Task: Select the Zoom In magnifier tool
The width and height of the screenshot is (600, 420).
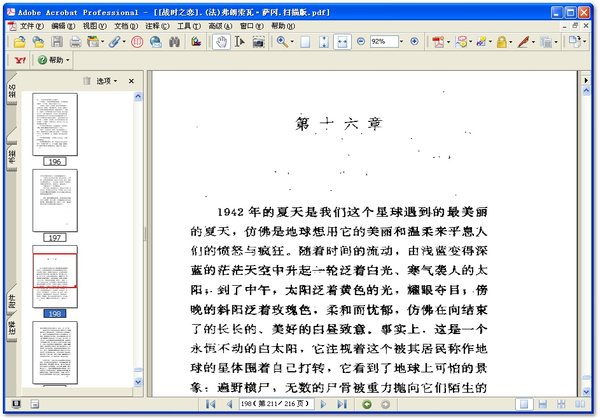Action: click(x=282, y=42)
